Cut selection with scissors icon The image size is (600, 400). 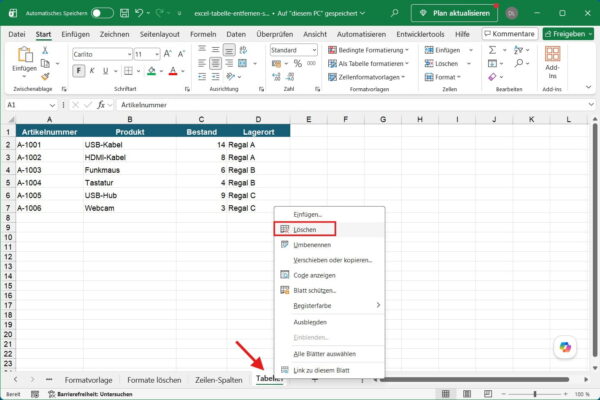45,50
